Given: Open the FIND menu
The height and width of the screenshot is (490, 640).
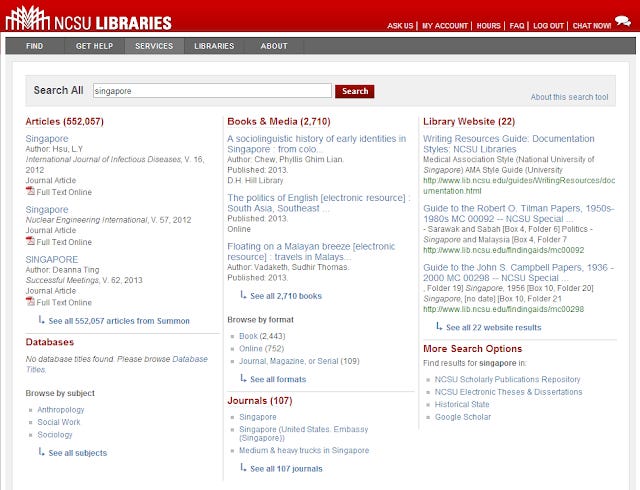Looking at the screenshot, I should 34,46.
